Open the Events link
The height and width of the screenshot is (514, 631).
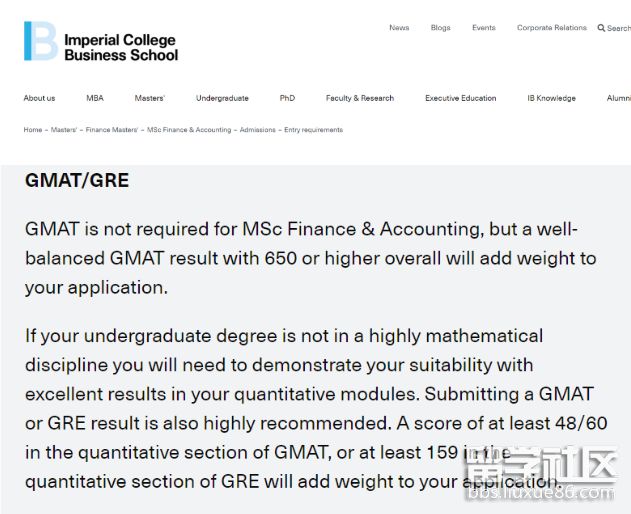[x=484, y=28]
